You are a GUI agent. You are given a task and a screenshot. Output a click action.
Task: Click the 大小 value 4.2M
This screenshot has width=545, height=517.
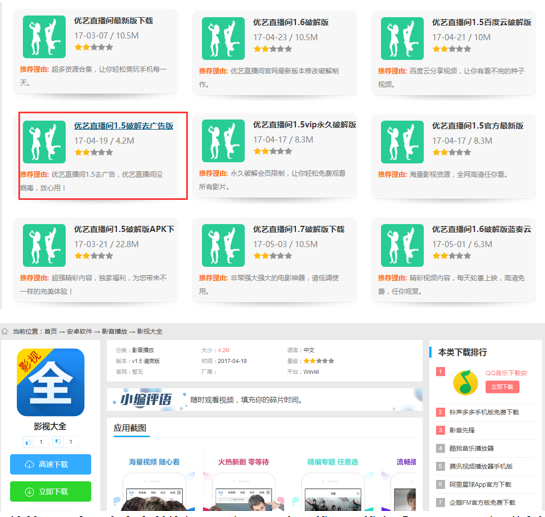pos(223,350)
